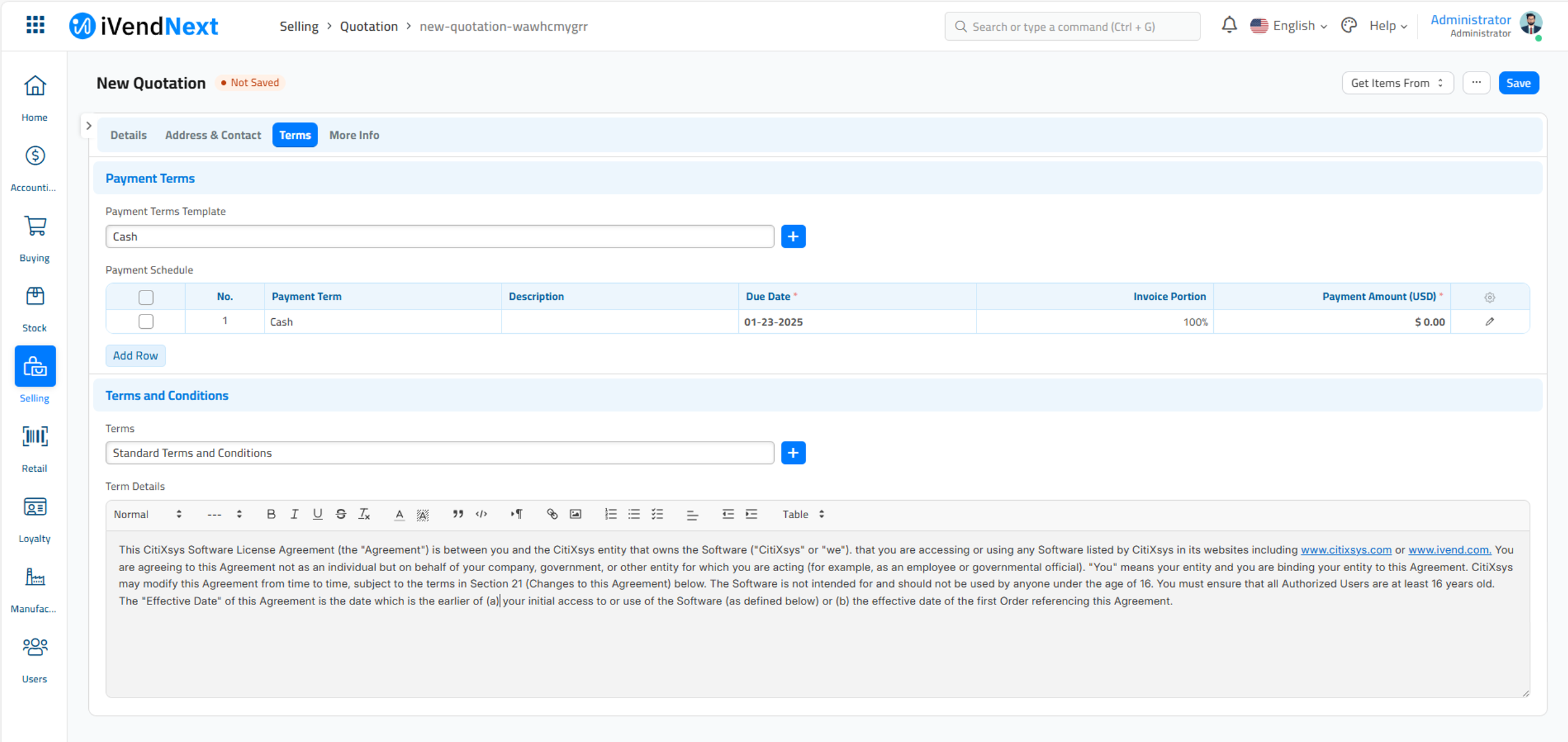1568x742 pixels.
Task: Insert a link with the editor toolbar
Action: [552, 514]
